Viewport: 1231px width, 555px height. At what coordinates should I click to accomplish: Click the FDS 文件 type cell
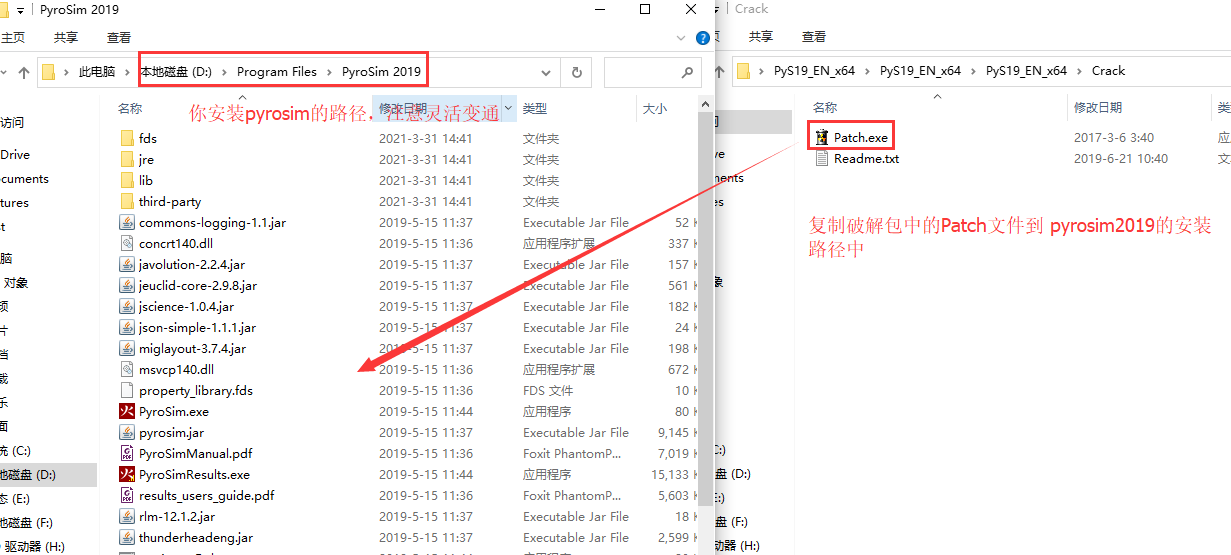pyautogui.click(x=548, y=390)
